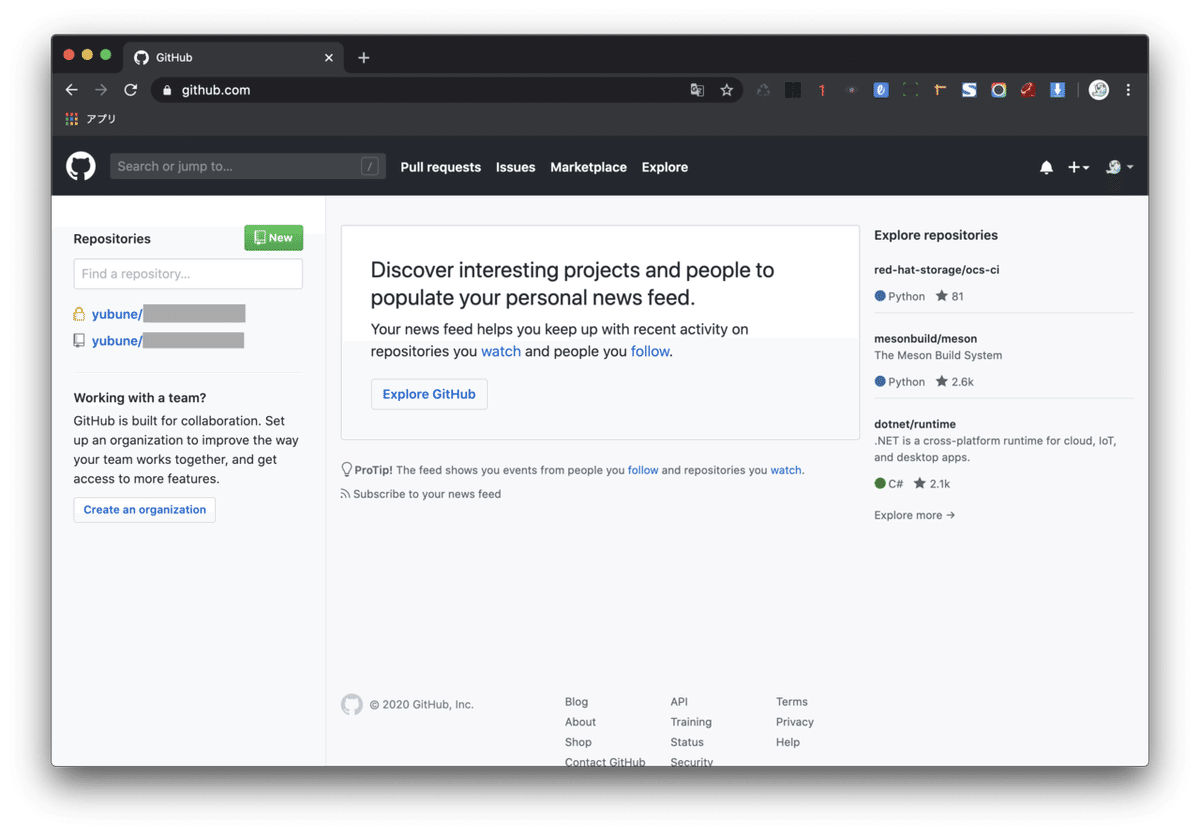Image resolution: width=1200 pixels, height=834 pixels.
Task: Open red-hat-storage/ocs-ci repository
Action: tap(937, 270)
